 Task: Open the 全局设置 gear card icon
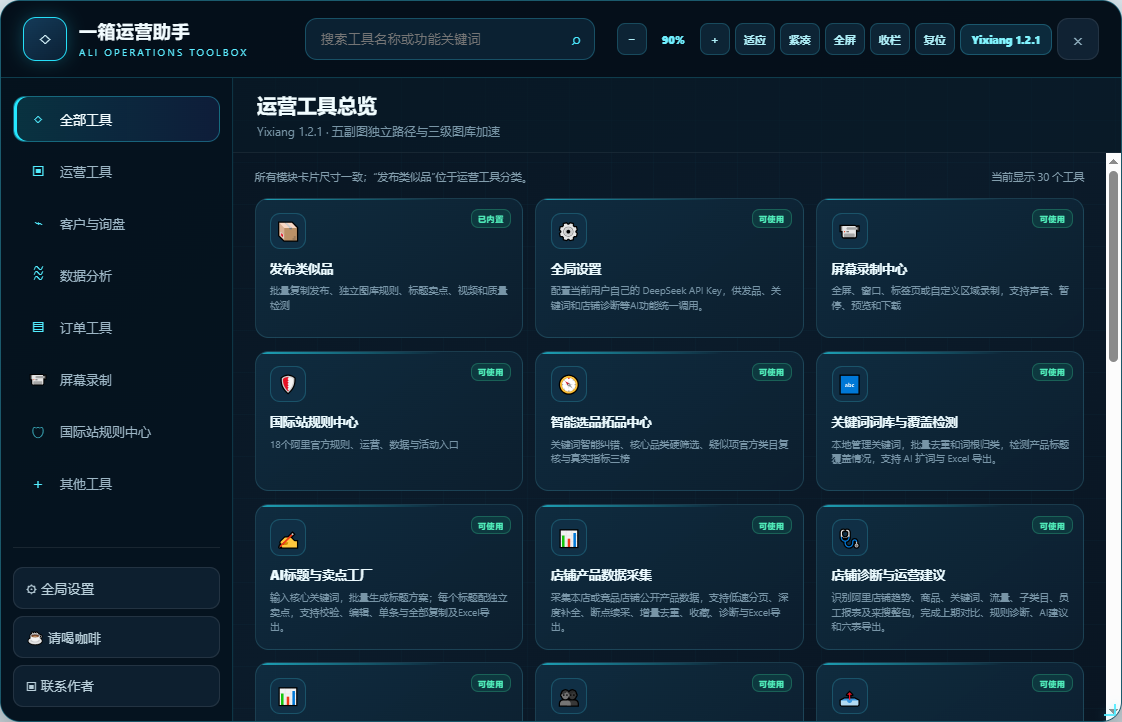click(x=568, y=231)
